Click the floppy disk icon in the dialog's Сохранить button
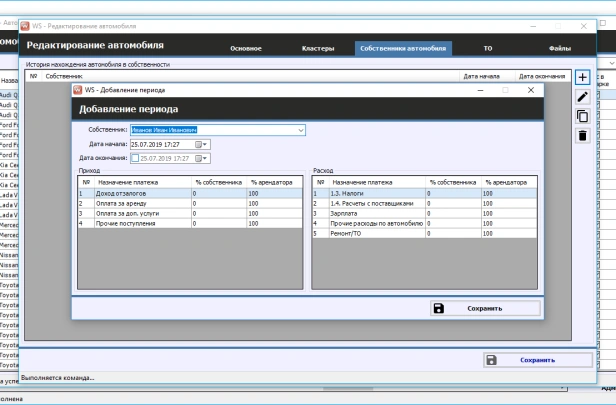Screen dimensions: 616x405 (439, 308)
